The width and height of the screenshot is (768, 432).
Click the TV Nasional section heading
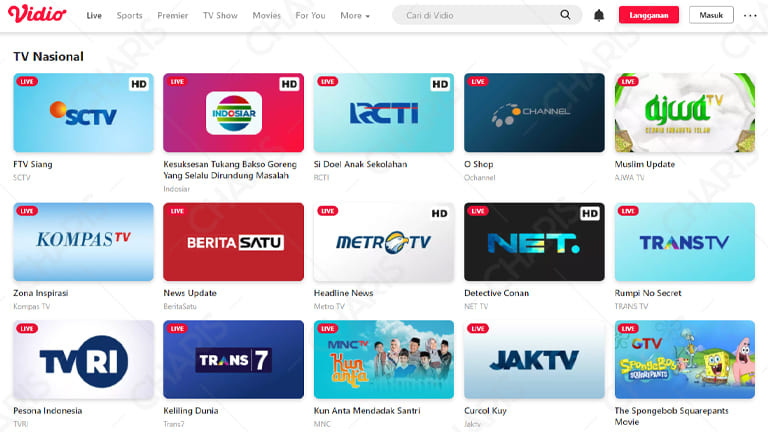point(48,56)
